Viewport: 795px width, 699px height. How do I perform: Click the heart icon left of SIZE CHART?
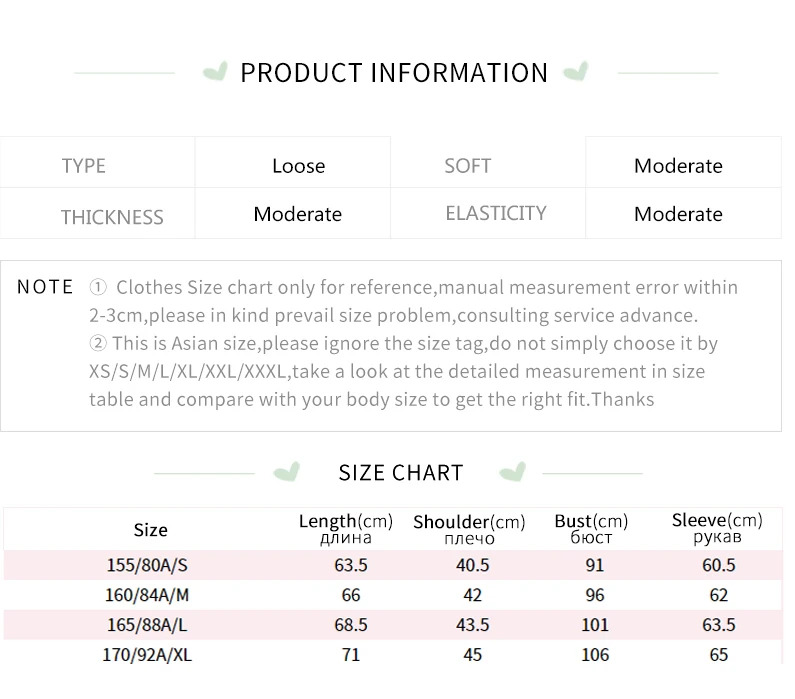click(287, 472)
